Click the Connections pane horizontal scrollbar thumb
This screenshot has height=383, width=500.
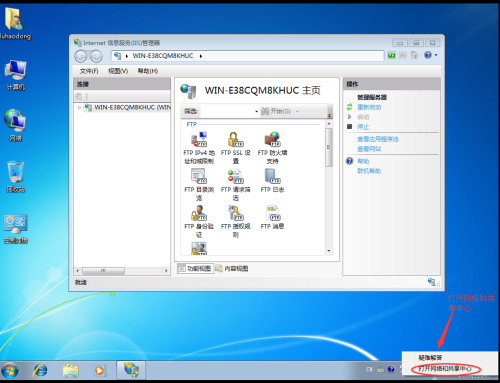[103, 271]
